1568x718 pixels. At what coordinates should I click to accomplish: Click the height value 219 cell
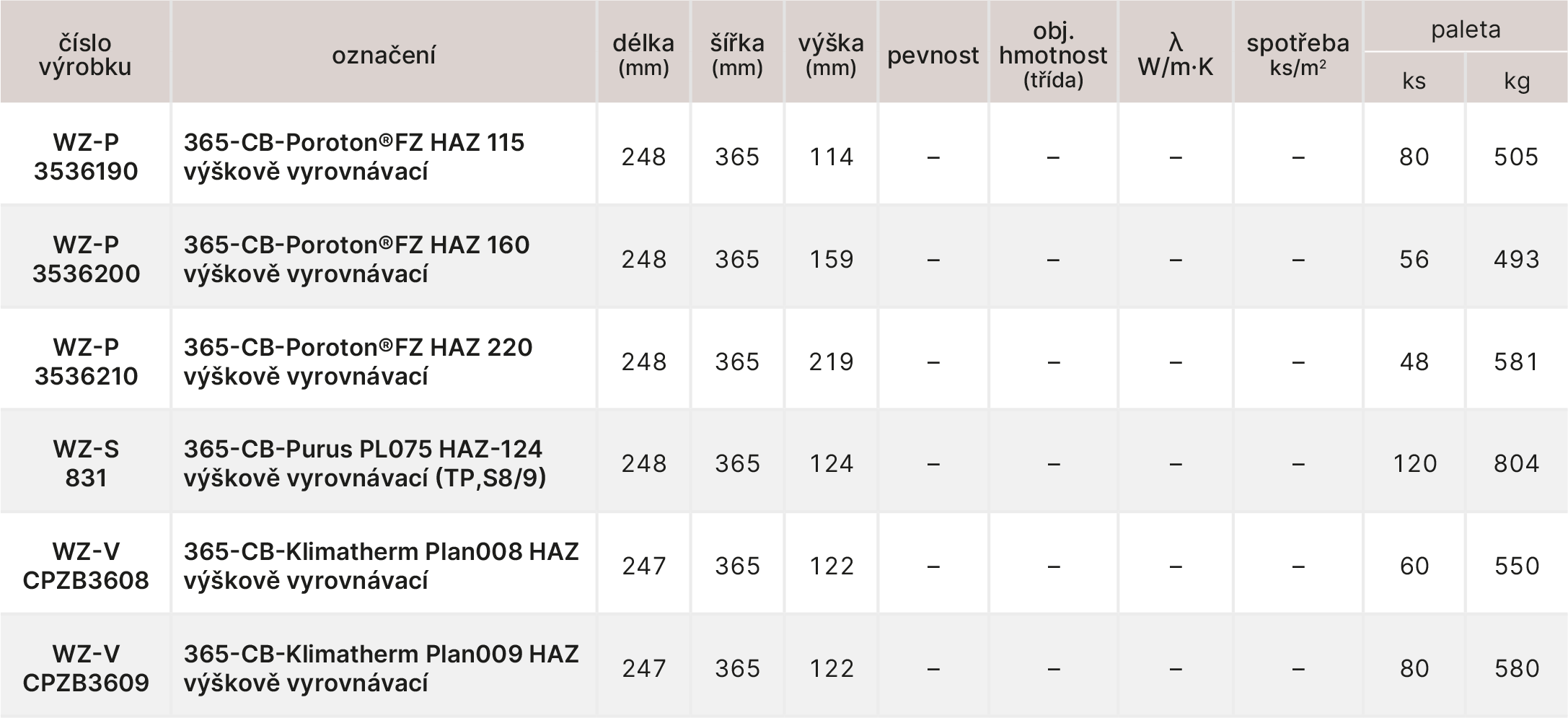[831, 362]
